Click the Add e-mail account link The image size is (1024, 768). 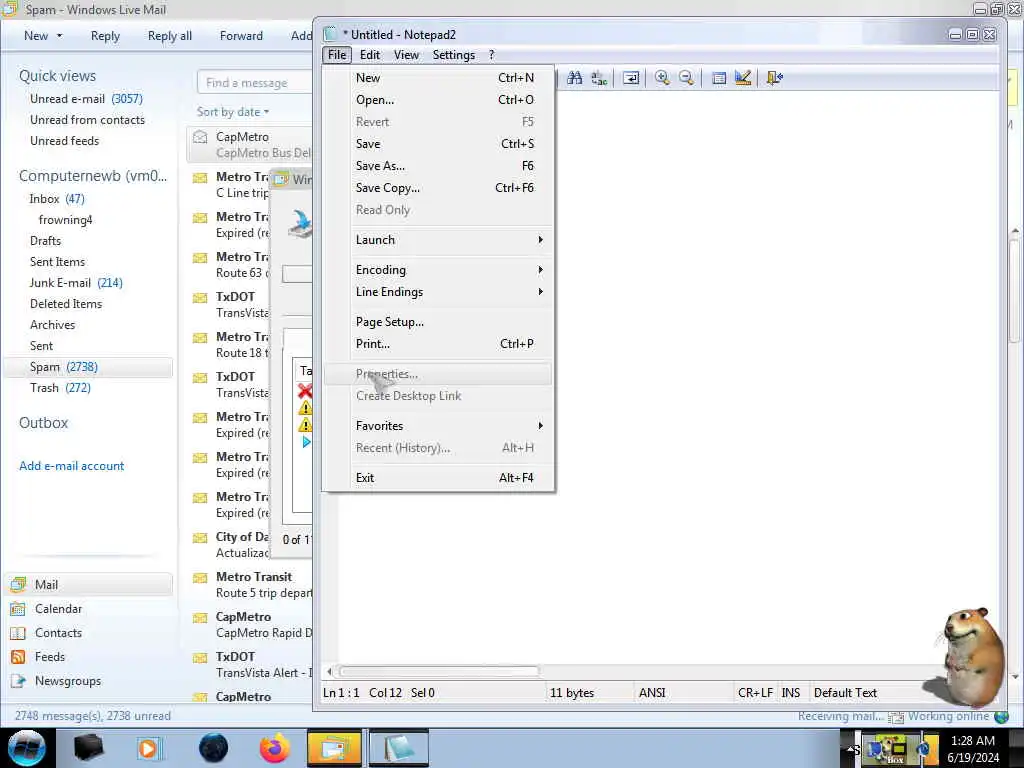[x=72, y=466]
